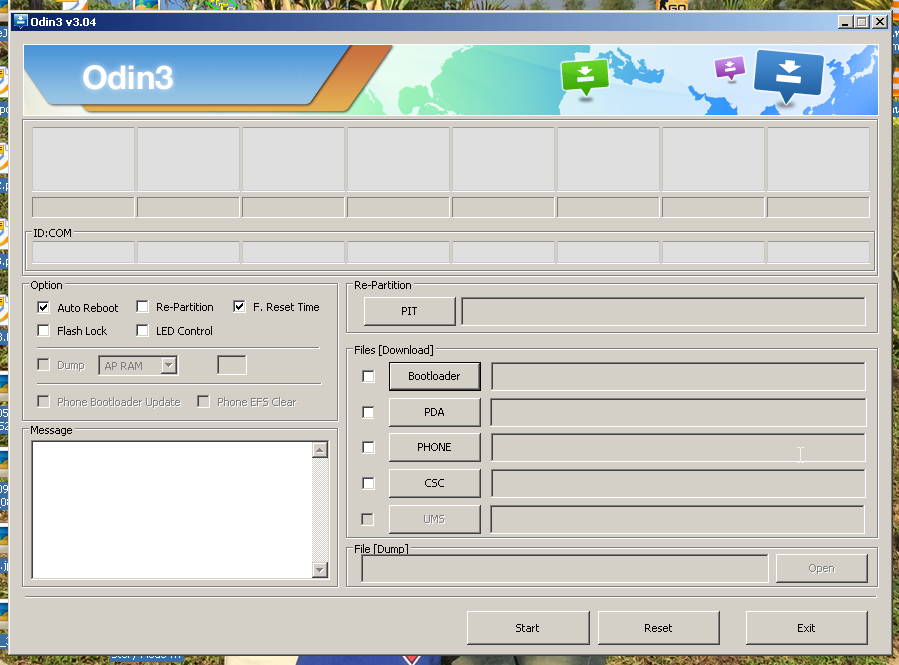Select a PHONE modem file
Screen dimensions: 899x665
pos(435,447)
